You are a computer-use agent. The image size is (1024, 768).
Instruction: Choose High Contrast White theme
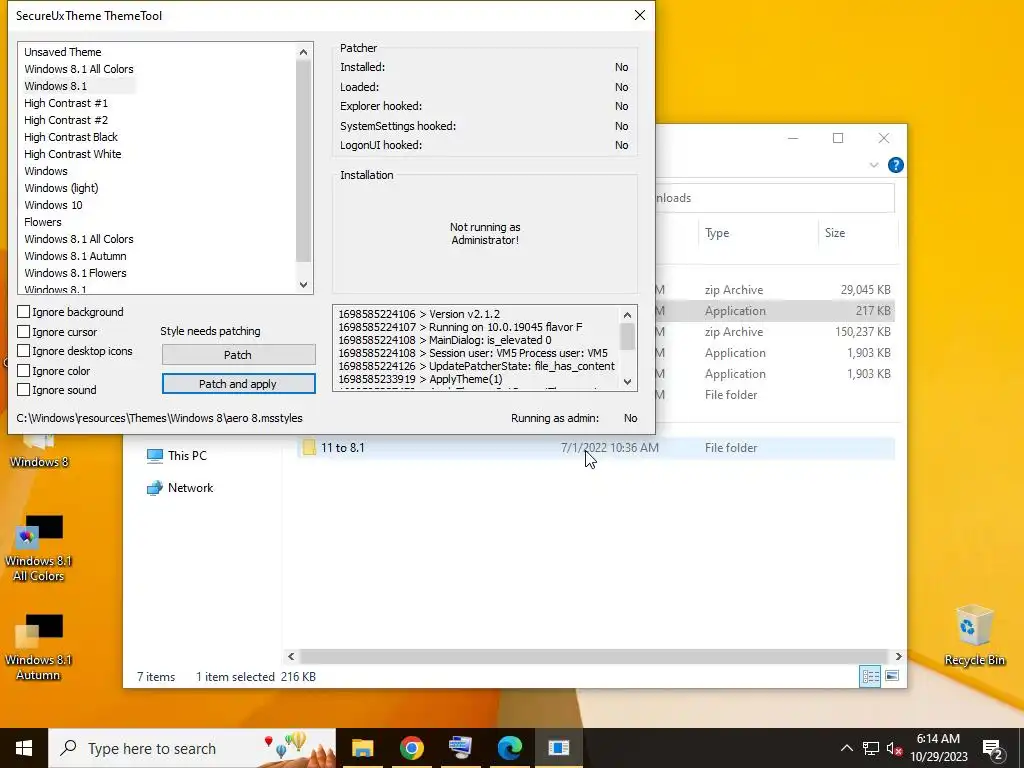(72, 153)
